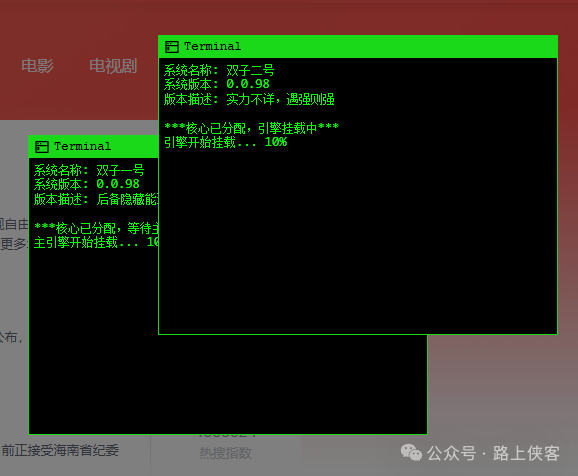Select 系统版本: 0.0.98 in the front terminal
578x476 pixels.
click(217, 84)
